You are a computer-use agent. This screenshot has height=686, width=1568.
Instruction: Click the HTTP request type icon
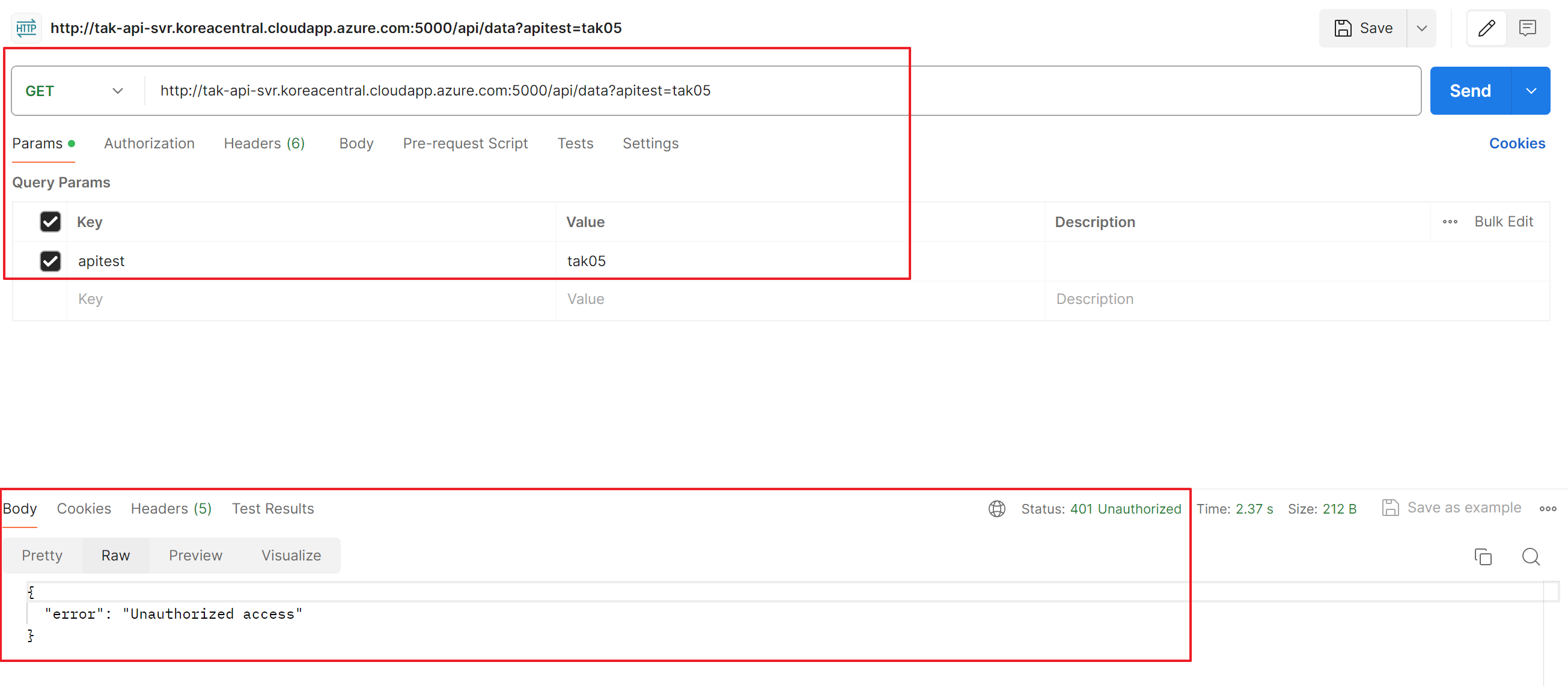[x=26, y=28]
